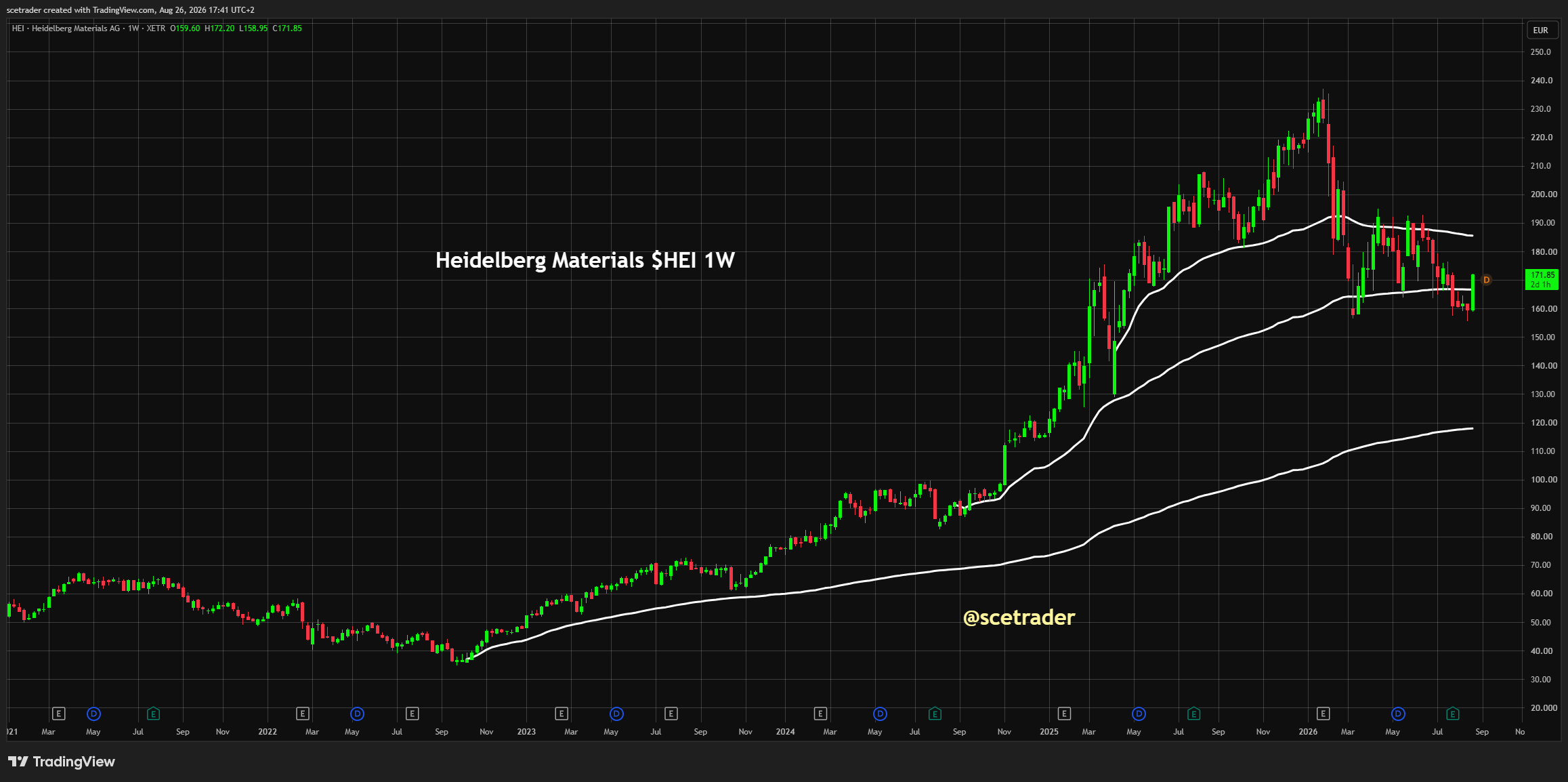Click the 2024 label on the time axis
The width and height of the screenshot is (1568, 782).
(x=786, y=732)
